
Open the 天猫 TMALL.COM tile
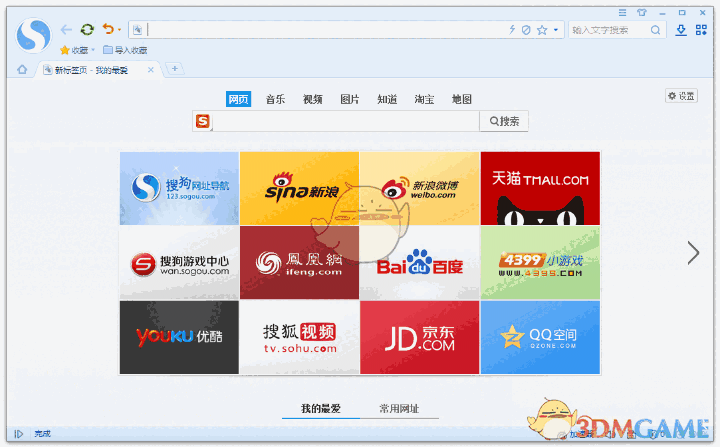(540, 188)
